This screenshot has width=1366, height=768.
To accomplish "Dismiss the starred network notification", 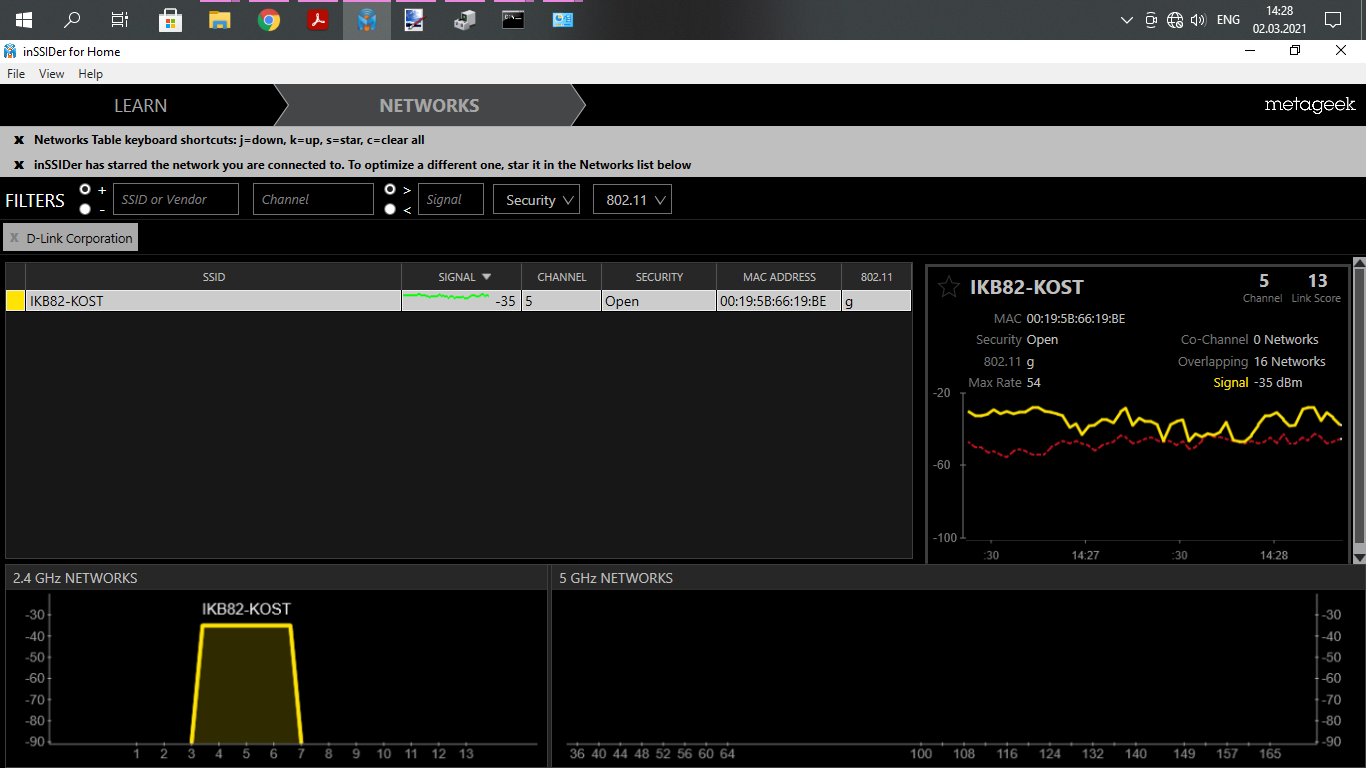I will coord(19,165).
